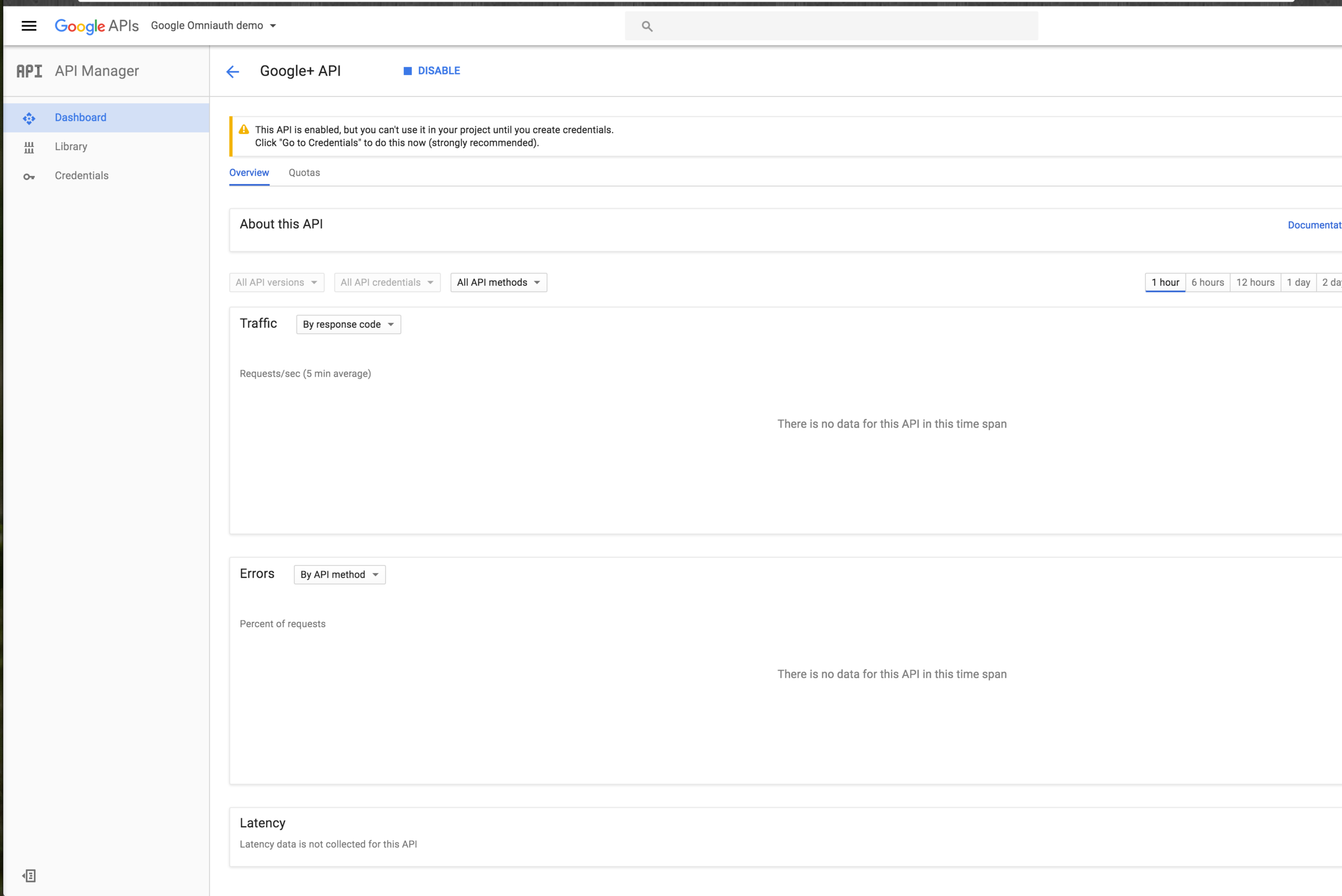Select the 6 hours time span
This screenshot has width=1342, height=896.
pos(1208,282)
